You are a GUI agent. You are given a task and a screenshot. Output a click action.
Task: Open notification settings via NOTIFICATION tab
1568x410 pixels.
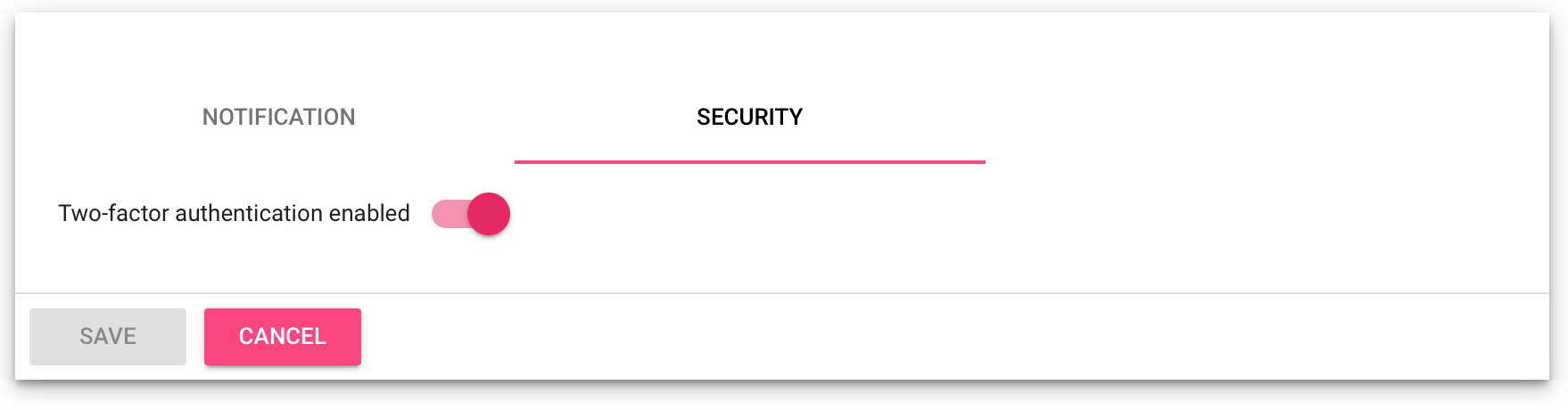point(278,117)
